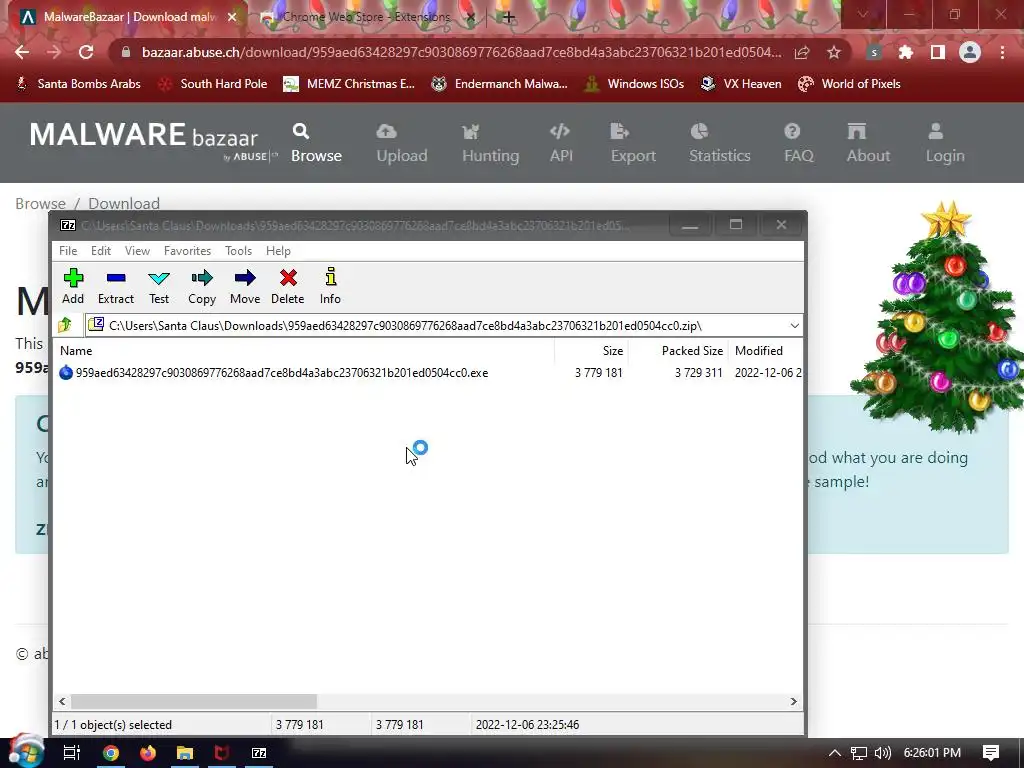Open Task View on the taskbar
Image resolution: width=1024 pixels, height=768 pixels.
[71, 753]
